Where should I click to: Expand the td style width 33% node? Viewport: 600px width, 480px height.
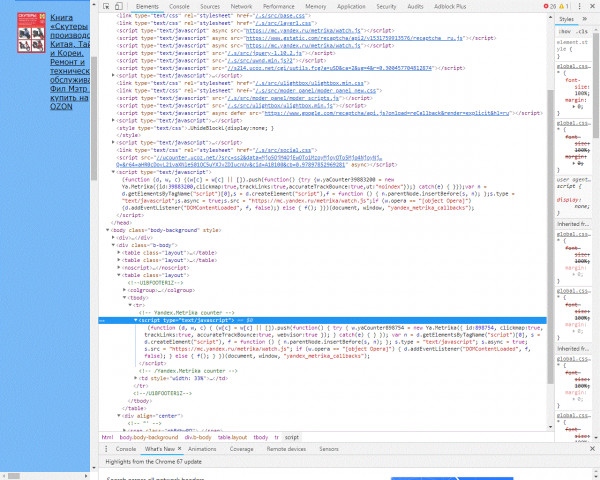[x=135, y=378]
